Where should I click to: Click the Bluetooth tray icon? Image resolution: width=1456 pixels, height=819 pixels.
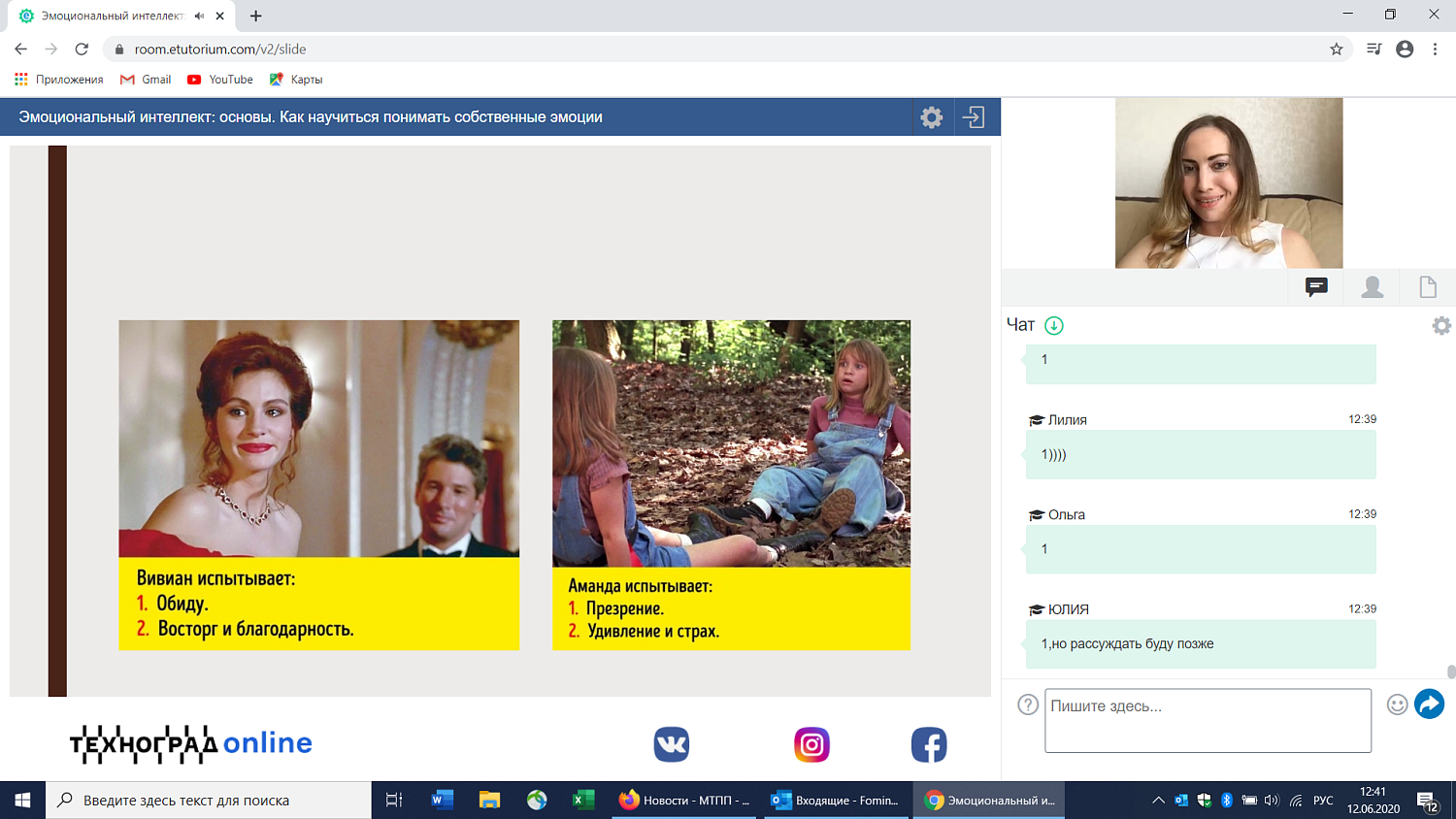point(1227,801)
